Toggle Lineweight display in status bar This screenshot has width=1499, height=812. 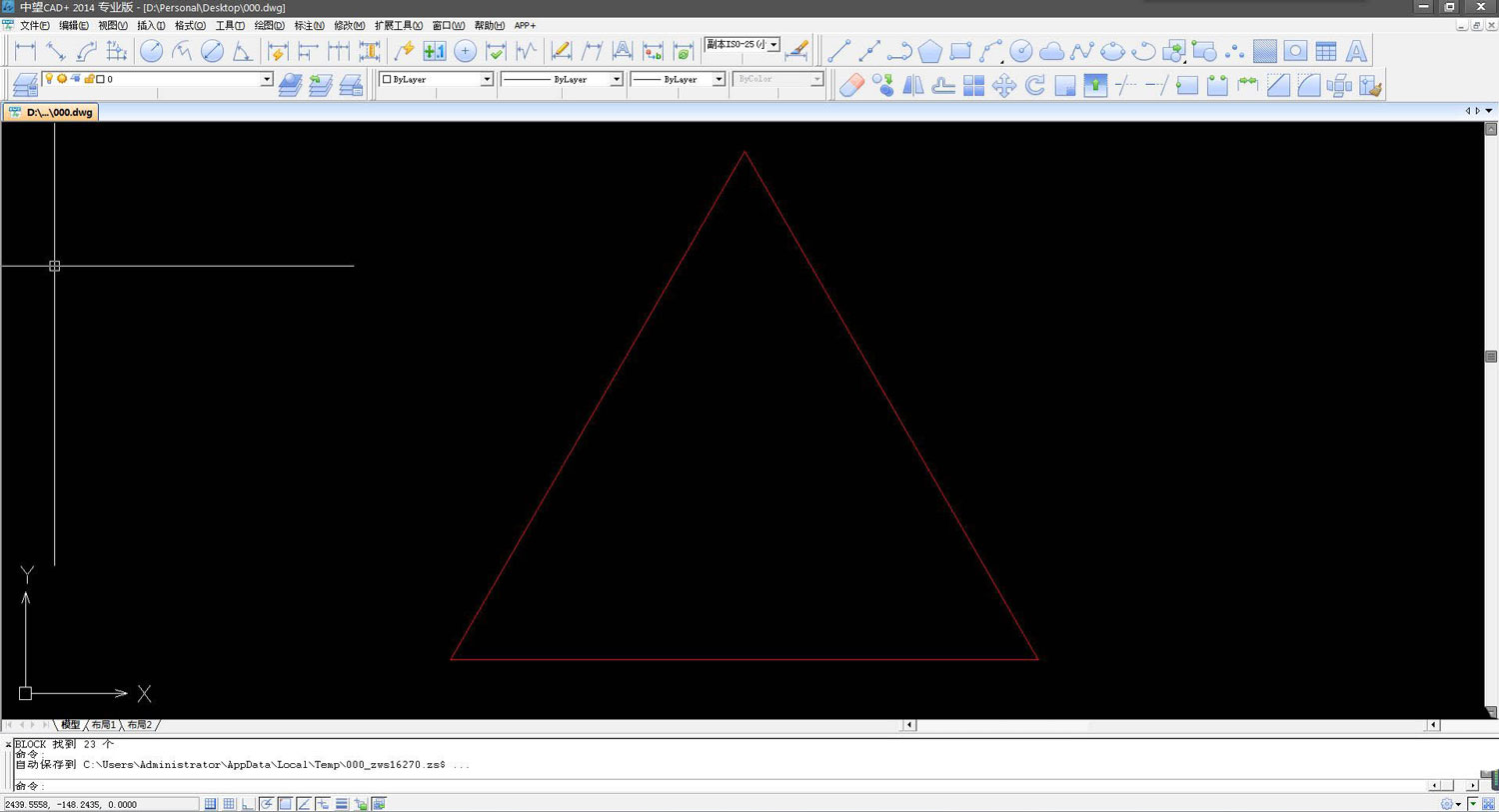[x=342, y=804]
